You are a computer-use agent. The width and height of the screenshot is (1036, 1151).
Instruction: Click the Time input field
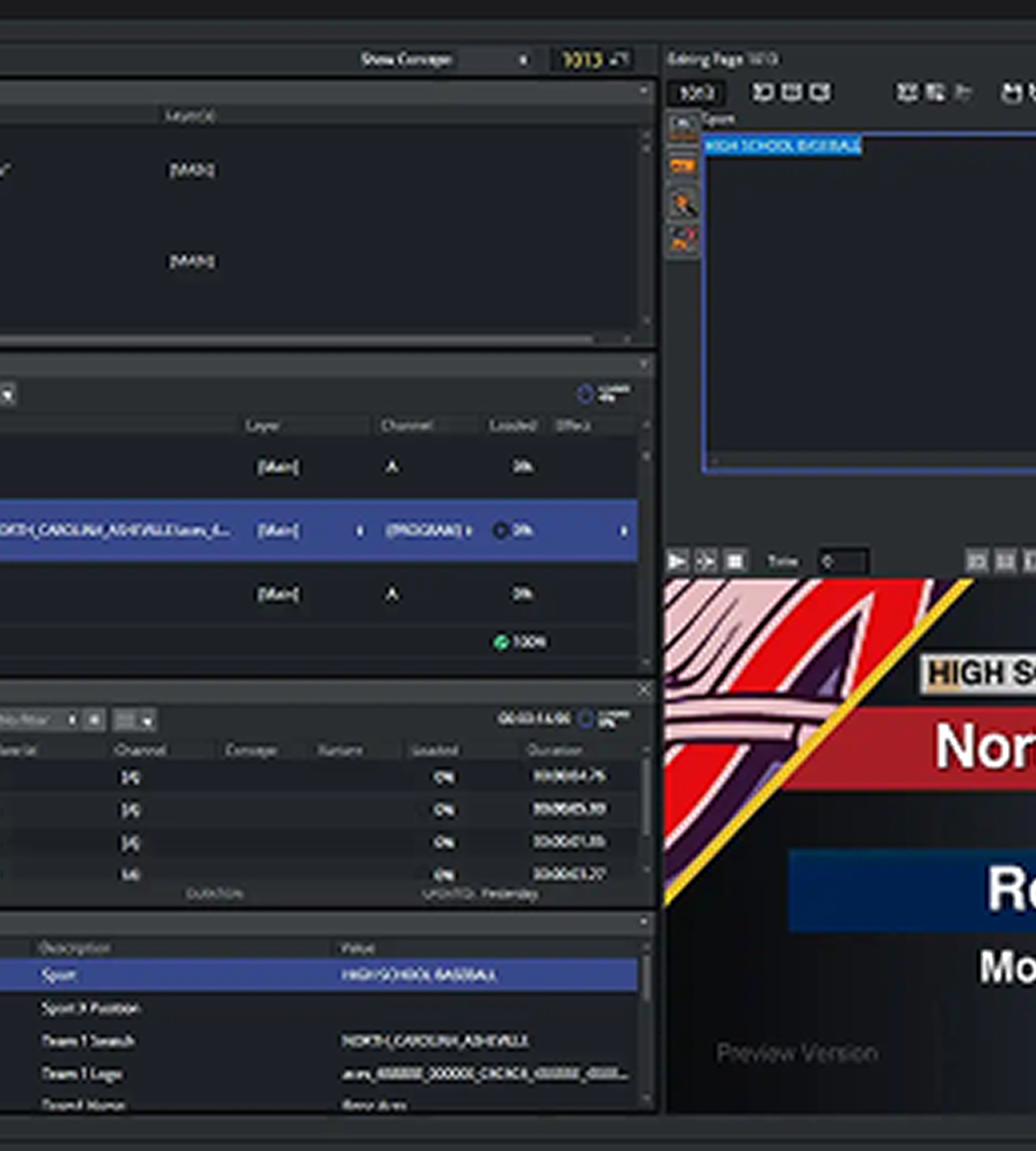[842, 562]
